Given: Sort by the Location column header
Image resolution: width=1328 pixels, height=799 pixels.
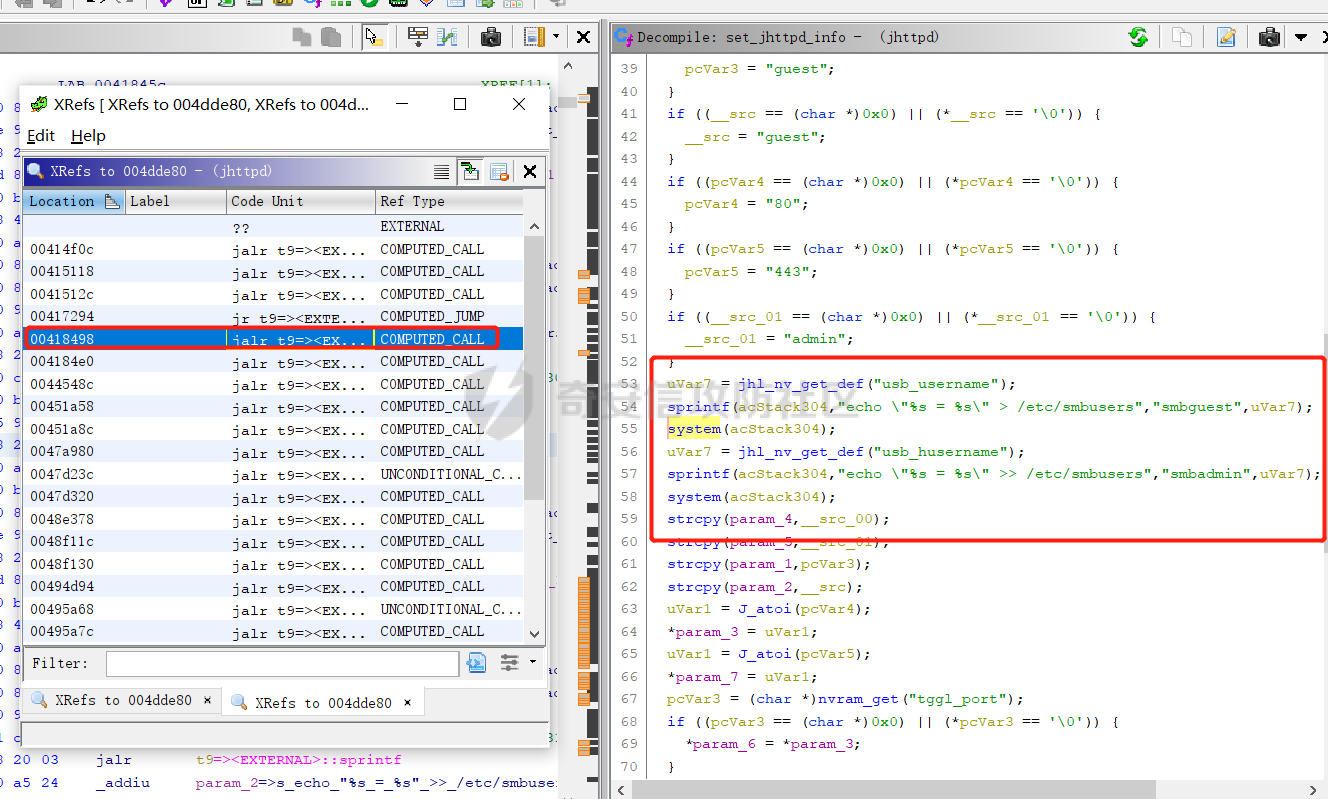Looking at the screenshot, I should click(x=75, y=201).
